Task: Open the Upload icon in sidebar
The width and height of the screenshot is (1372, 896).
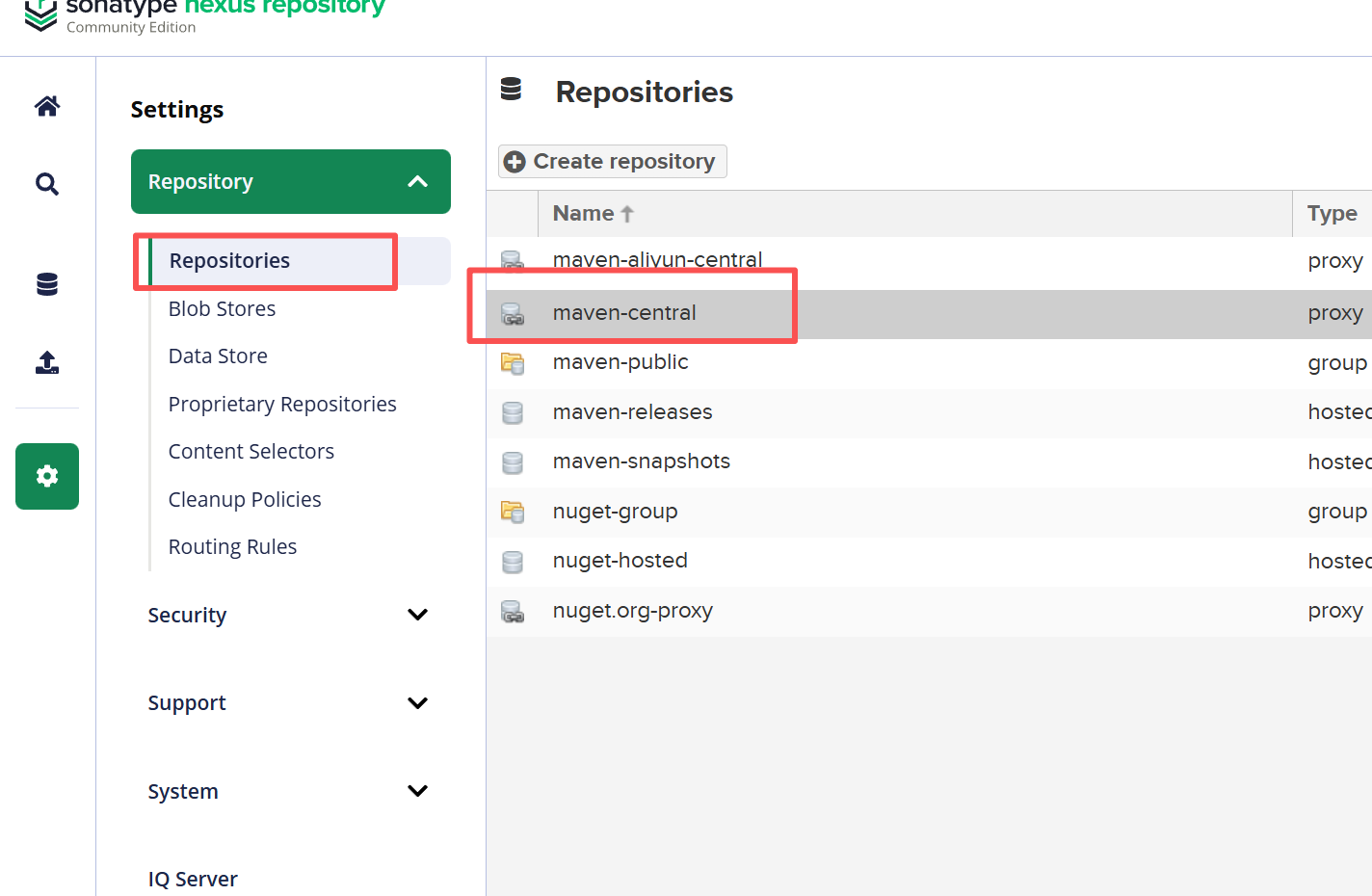Action: click(x=47, y=362)
